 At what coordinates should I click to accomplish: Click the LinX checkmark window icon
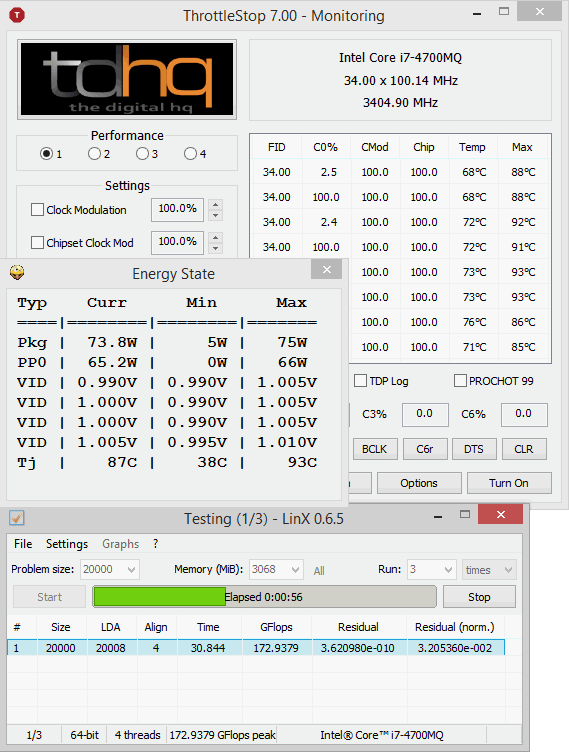[17, 518]
